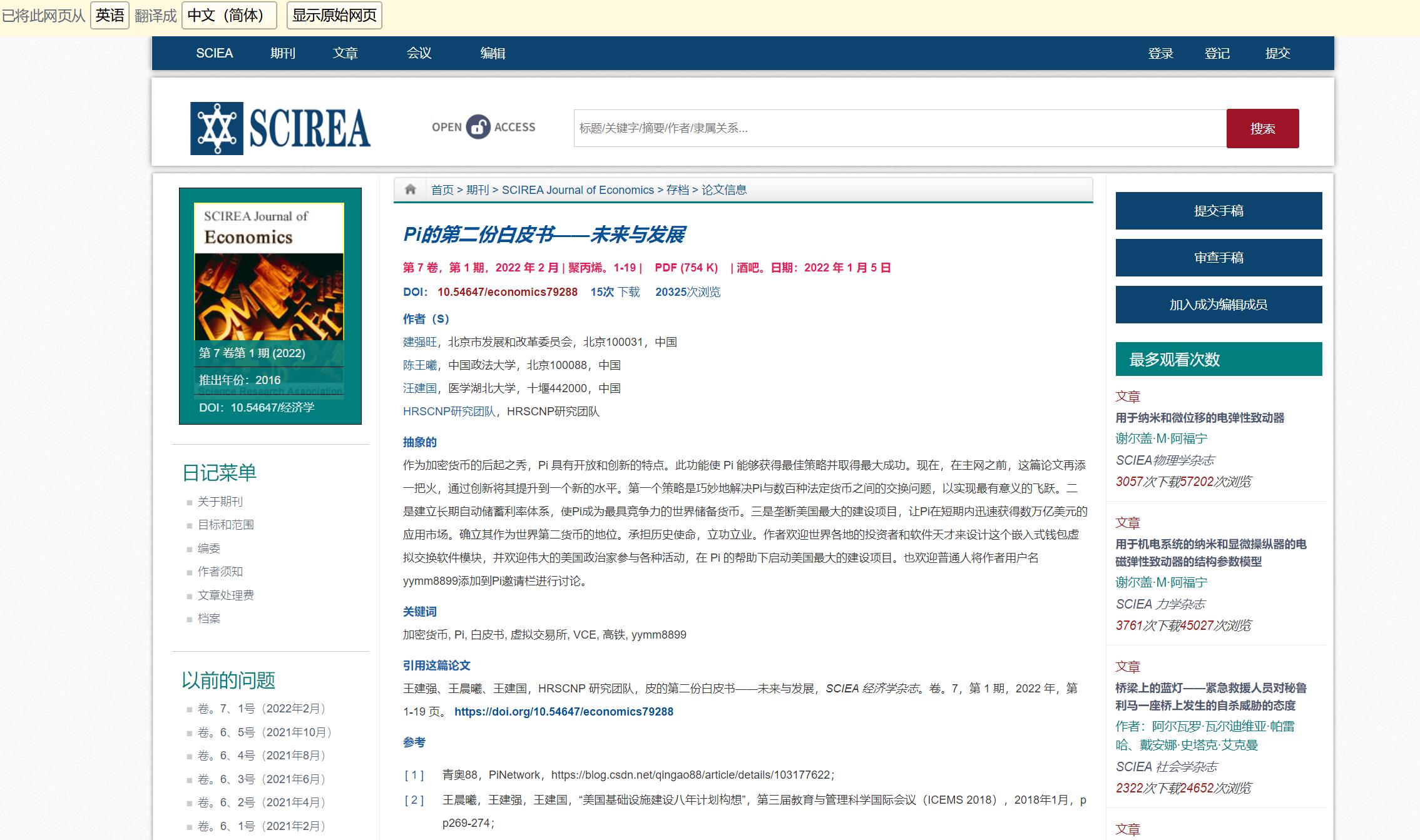The image size is (1420, 840).
Task: Click the red 搜索 button
Action: 1262,128
